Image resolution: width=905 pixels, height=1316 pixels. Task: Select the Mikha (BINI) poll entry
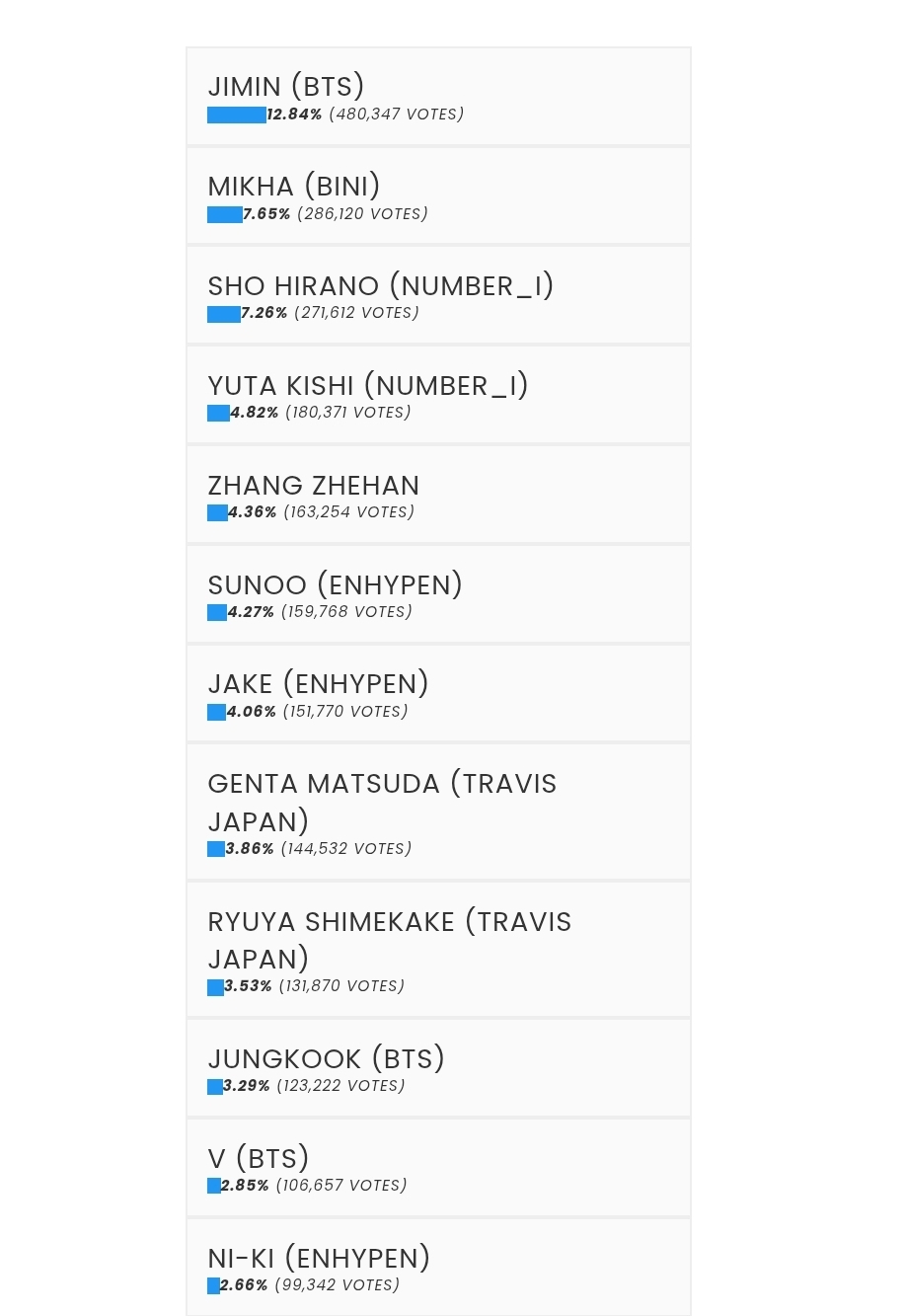pyautogui.click(x=294, y=187)
